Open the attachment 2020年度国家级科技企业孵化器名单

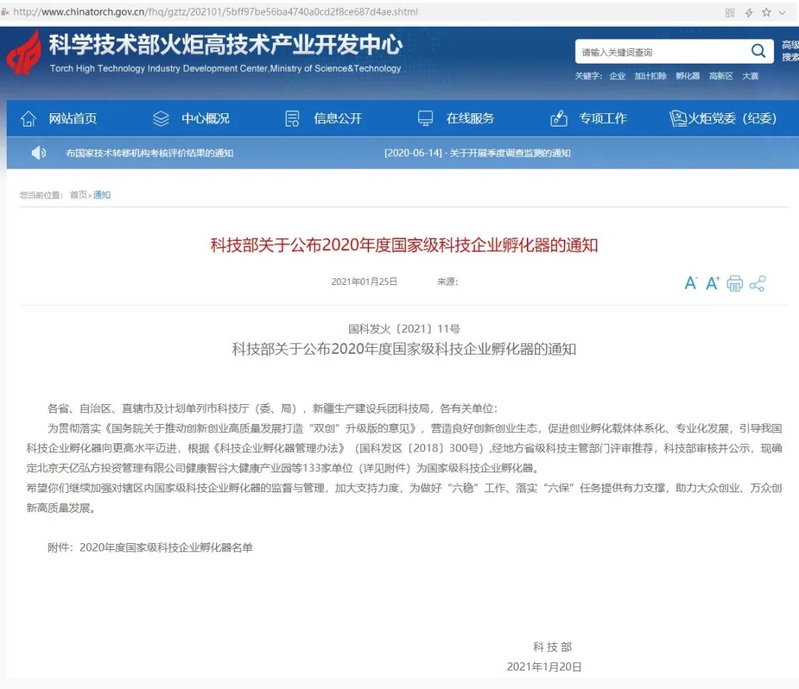166,547
